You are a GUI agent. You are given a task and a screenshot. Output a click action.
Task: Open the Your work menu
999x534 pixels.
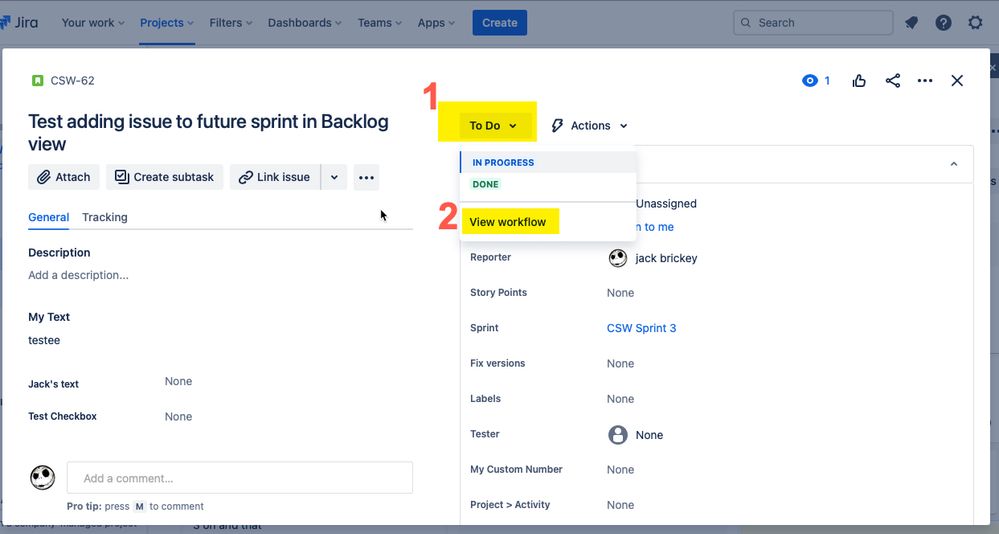(x=93, y=23)
